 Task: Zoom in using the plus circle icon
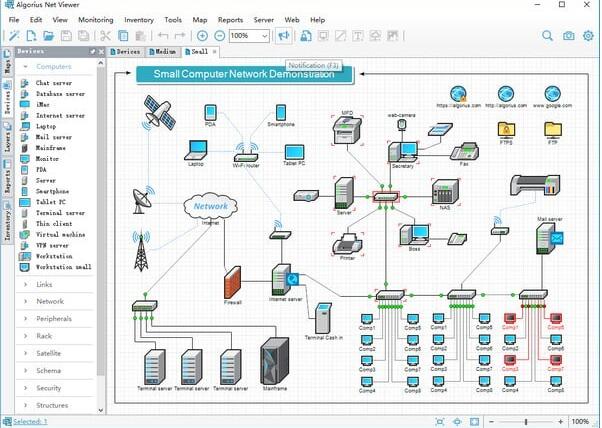(202, 36)
